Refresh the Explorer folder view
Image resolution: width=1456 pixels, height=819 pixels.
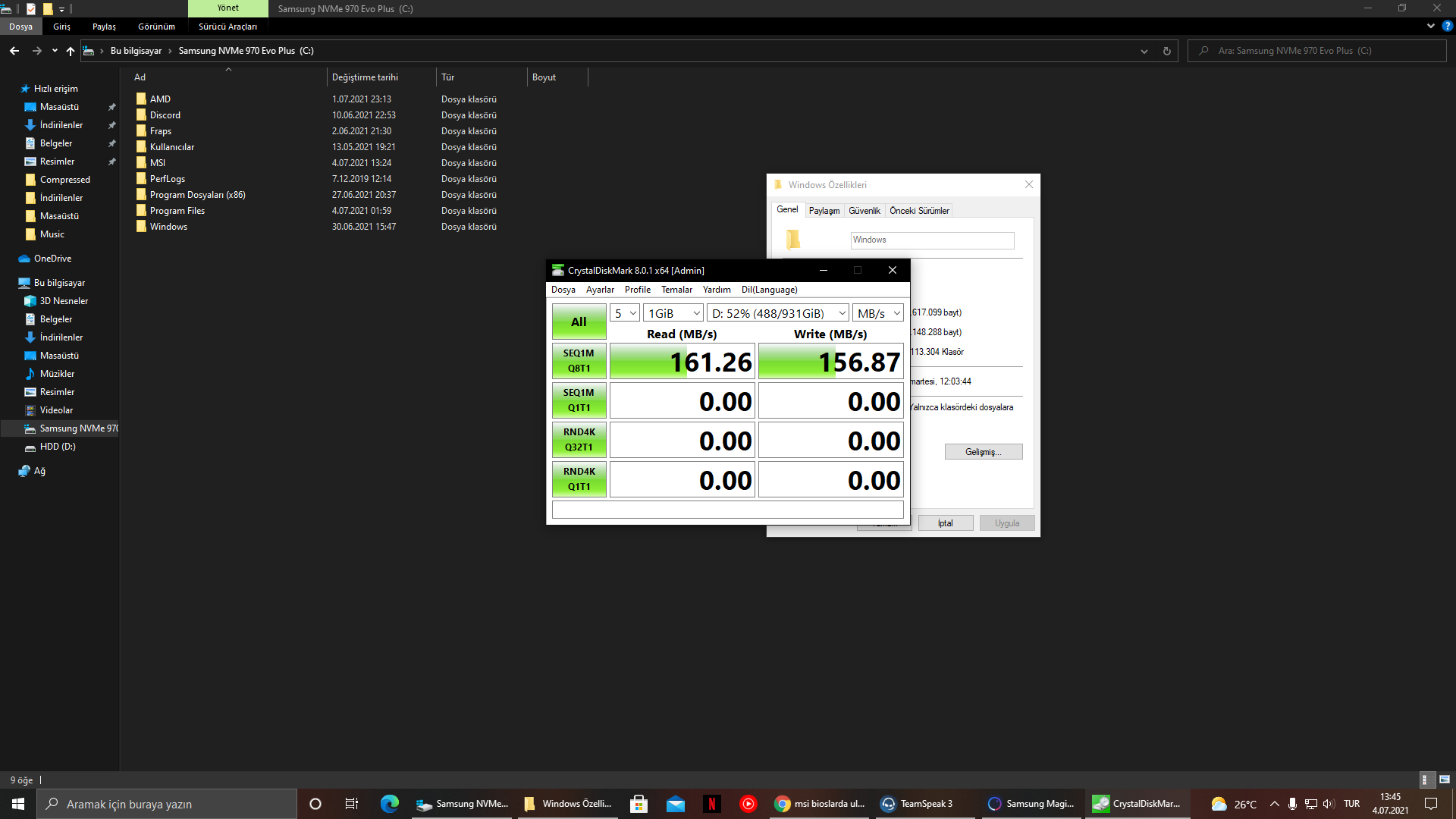[1166, 51]
